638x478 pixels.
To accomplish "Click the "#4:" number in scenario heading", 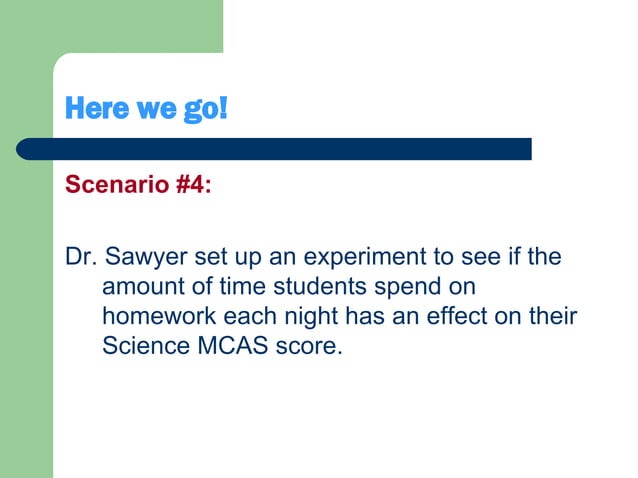I will [194, 184].
